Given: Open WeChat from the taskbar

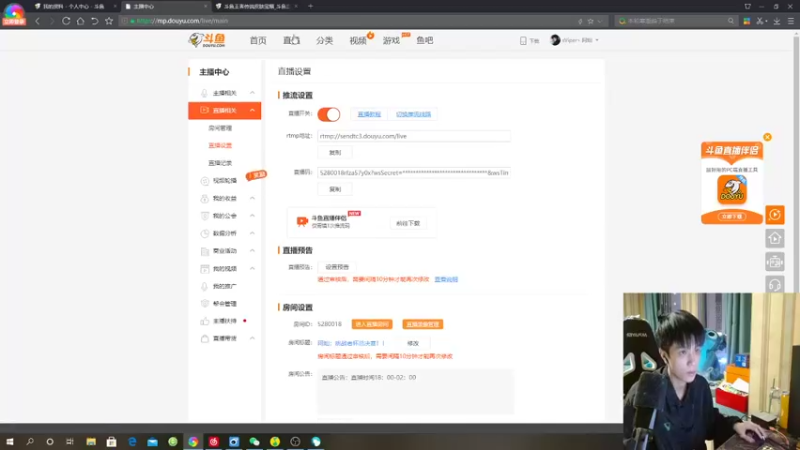Looking at the screenshot, I should pyautogui.click(x=254, y=441).
